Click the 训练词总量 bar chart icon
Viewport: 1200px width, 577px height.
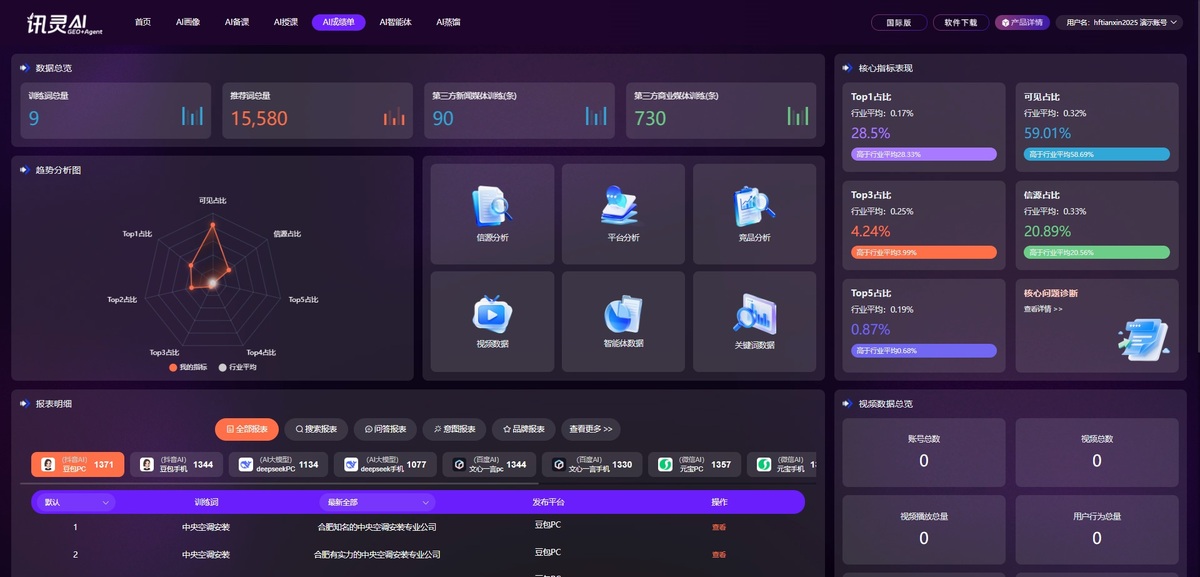(x=192, y=116)
